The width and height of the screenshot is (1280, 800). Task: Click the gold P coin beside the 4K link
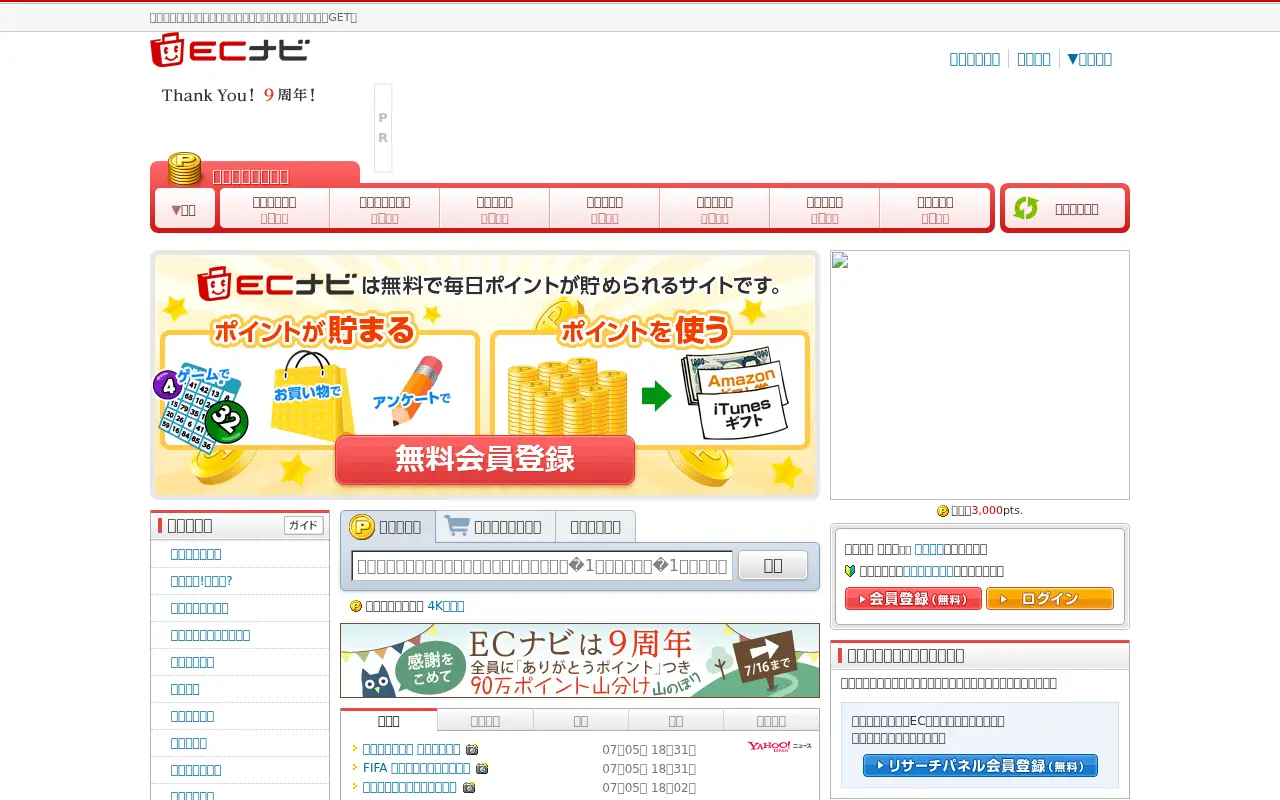(x=356, y=606)
